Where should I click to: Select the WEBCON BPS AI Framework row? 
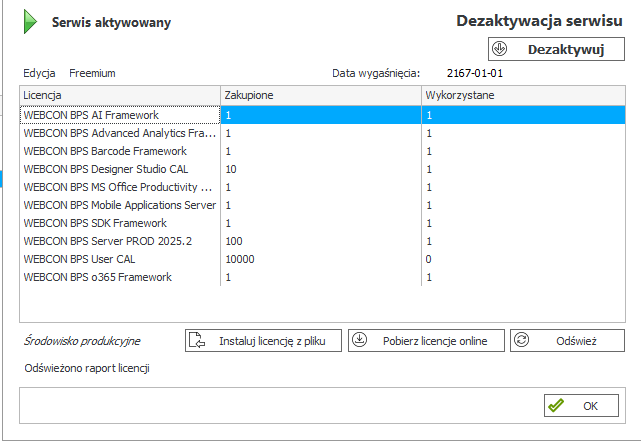pyautogui.click(x=323, y=115)
